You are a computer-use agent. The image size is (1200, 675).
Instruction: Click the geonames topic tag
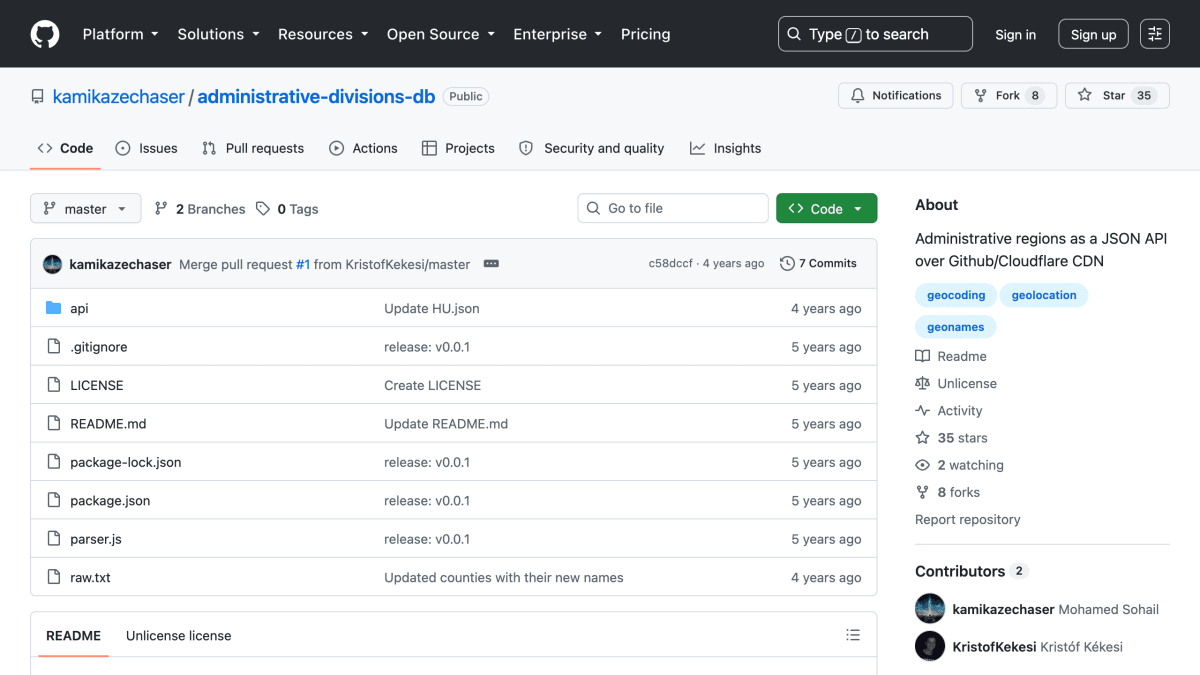tap(955, 327)
